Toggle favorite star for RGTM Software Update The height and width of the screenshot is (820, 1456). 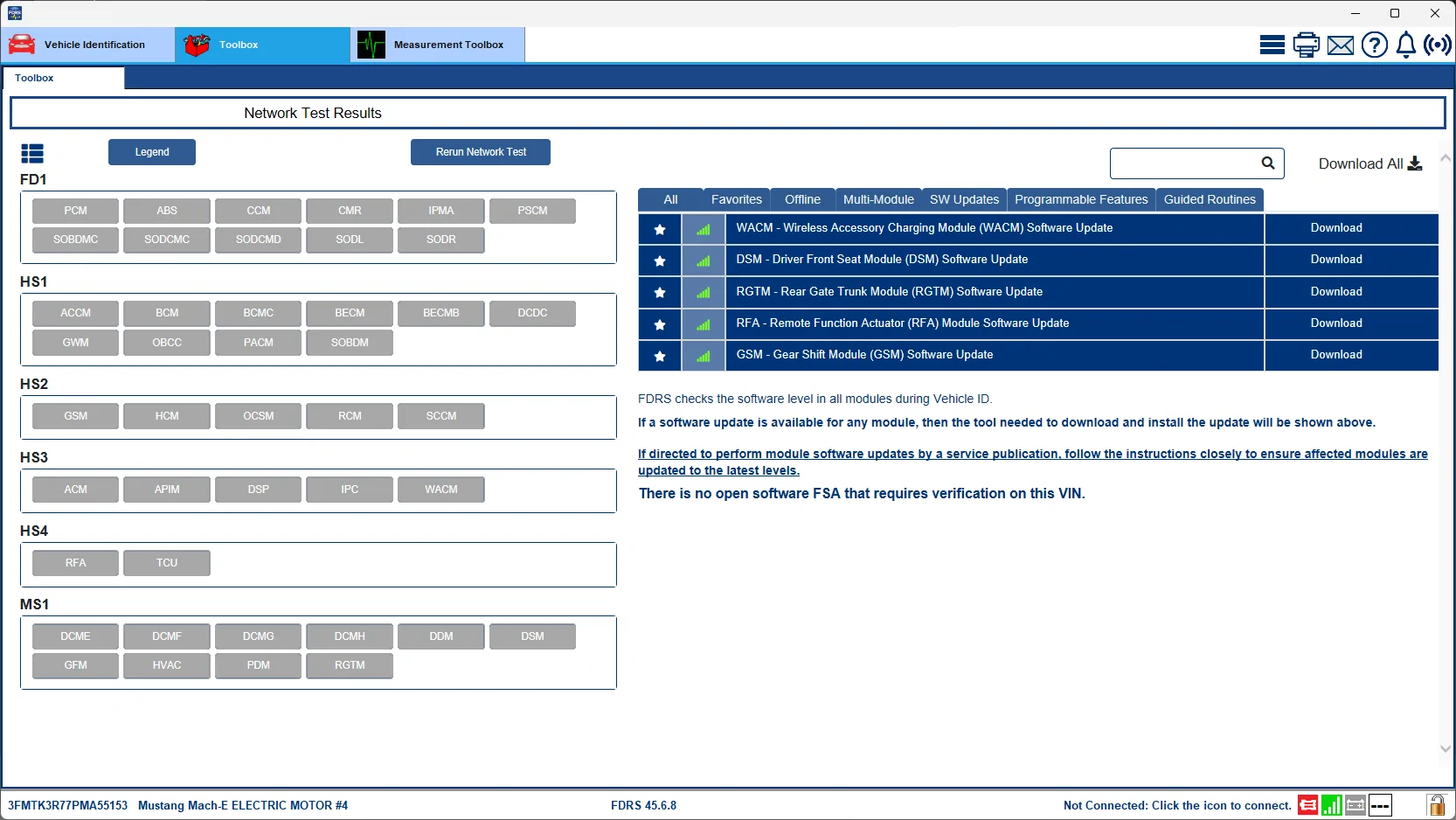click(660, 292)
